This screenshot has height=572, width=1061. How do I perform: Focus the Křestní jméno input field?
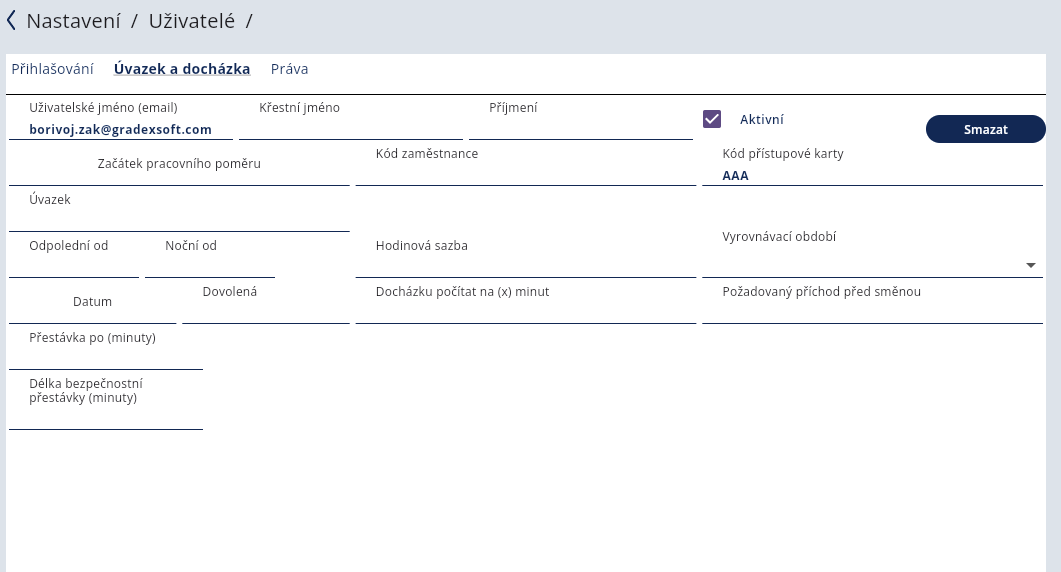[x=350, y=128]
